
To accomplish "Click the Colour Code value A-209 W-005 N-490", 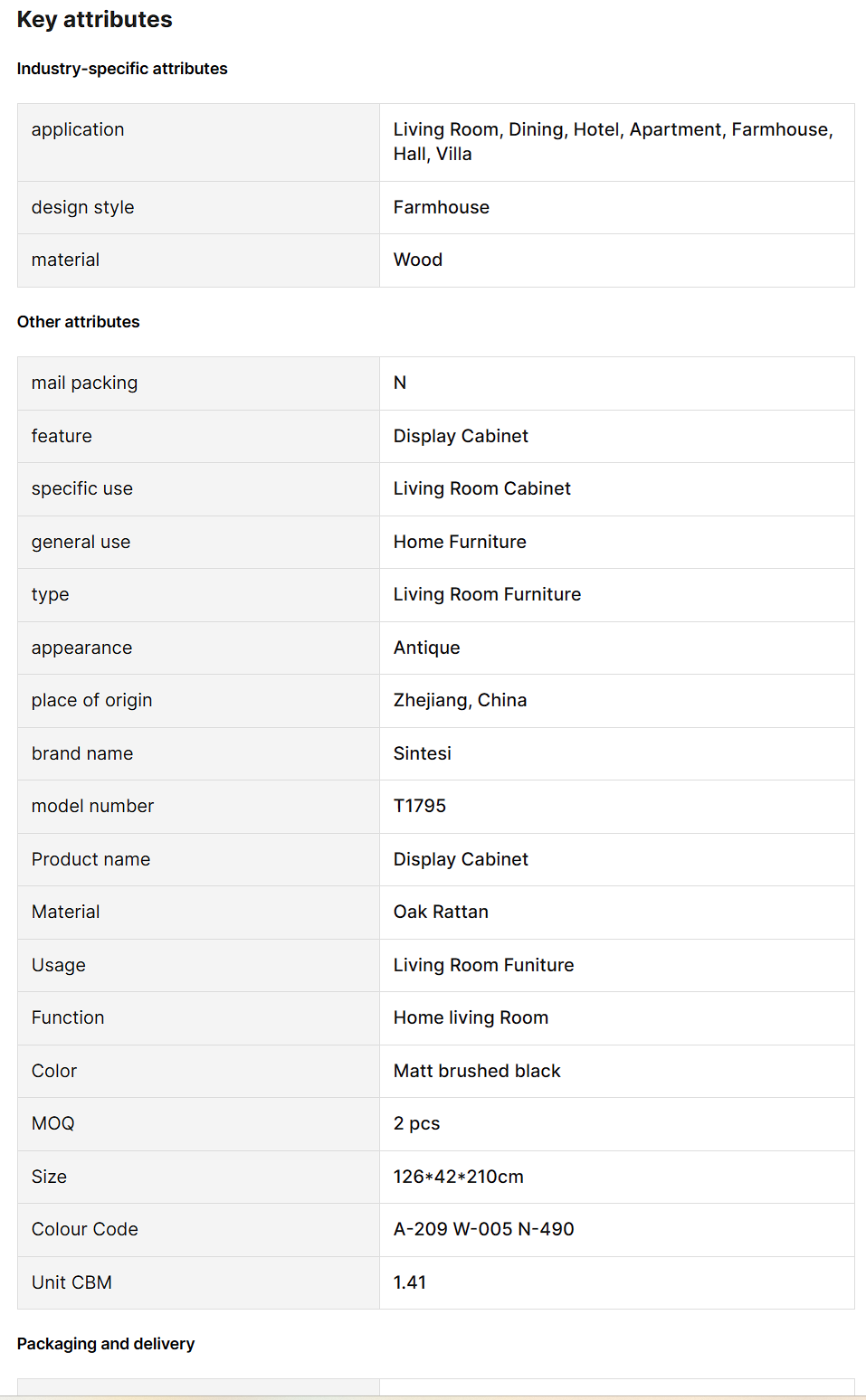I will [x=484, y=1229].
